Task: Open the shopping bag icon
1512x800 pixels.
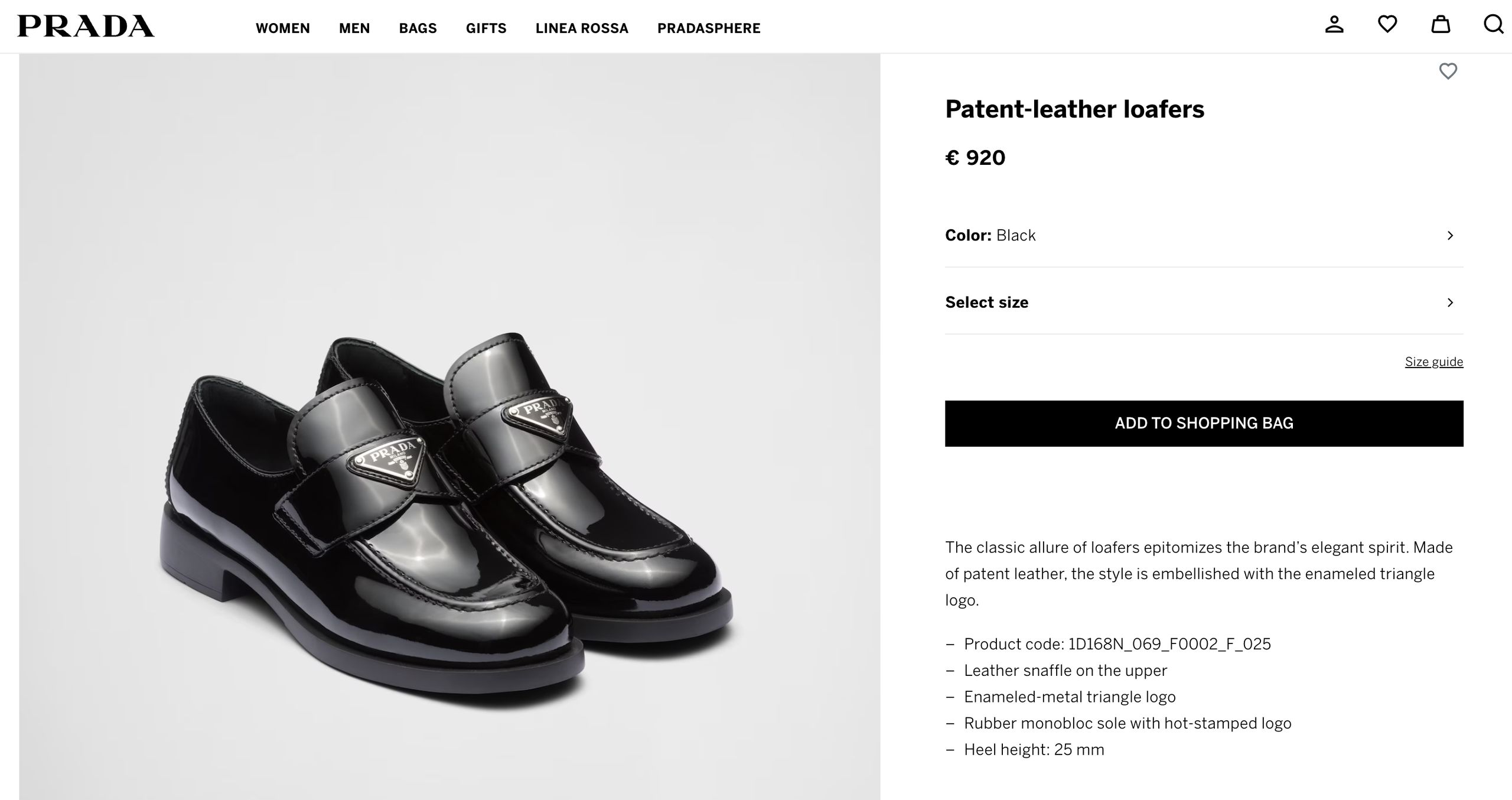Action: (1441, 25)
